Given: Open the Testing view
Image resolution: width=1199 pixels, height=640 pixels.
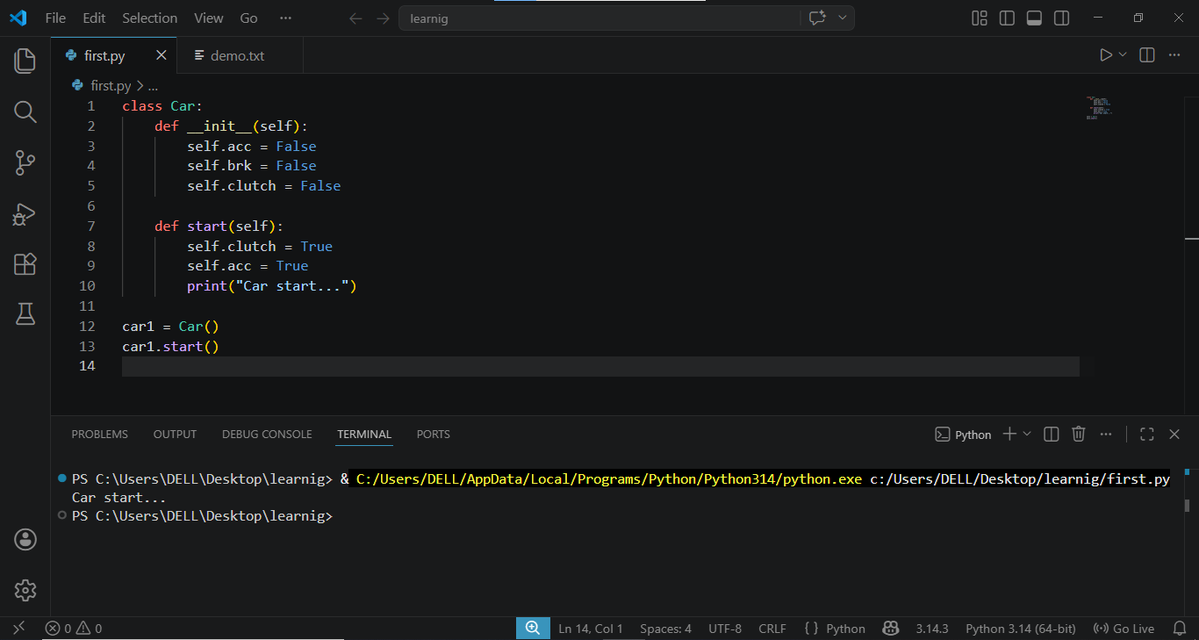Looking at the screenshot, I should tap(25, 314).
